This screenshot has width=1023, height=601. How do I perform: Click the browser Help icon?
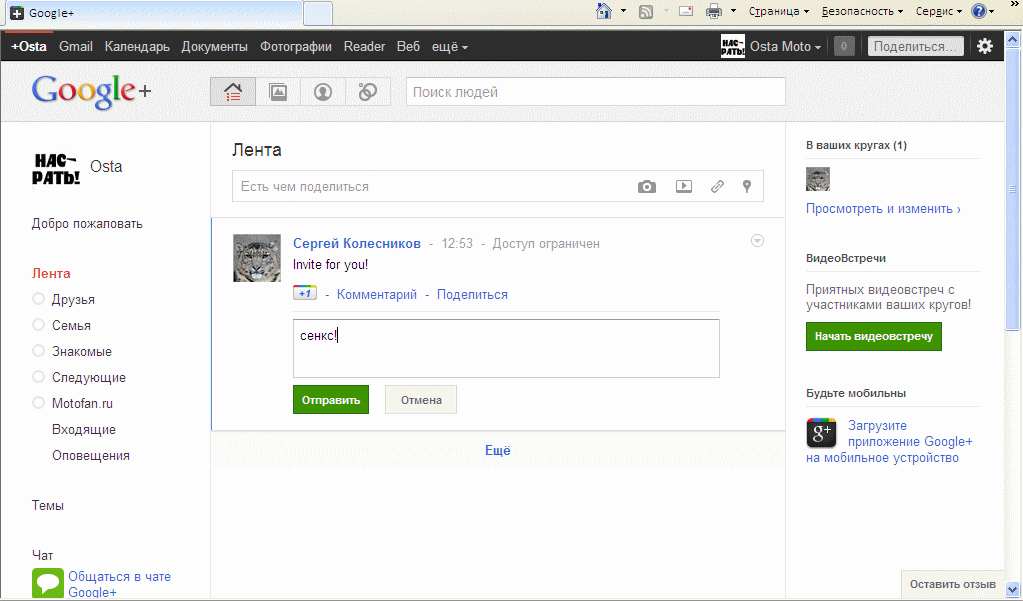click(979, 11)
